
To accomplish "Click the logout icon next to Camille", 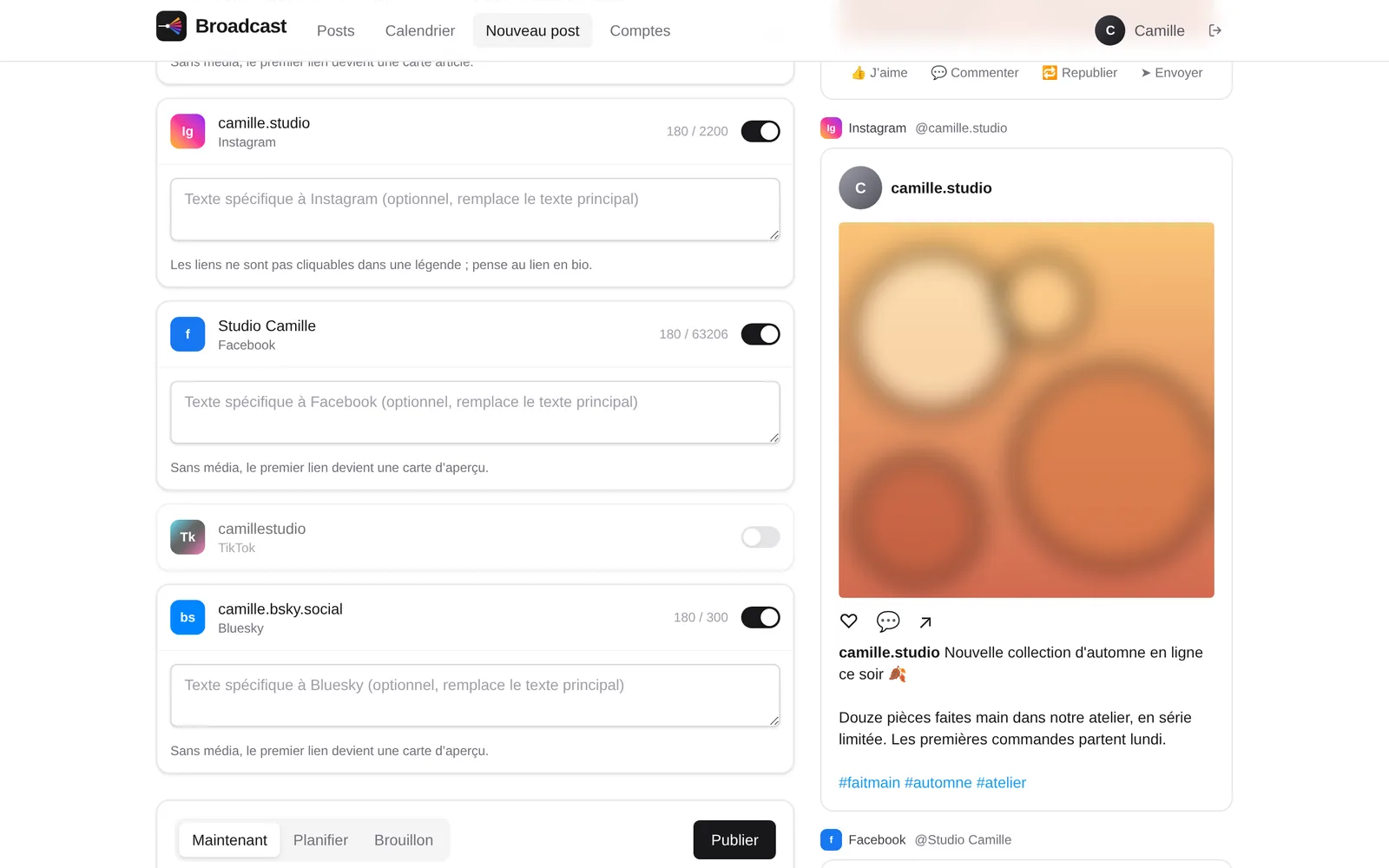I will [x=1215, y=30].
